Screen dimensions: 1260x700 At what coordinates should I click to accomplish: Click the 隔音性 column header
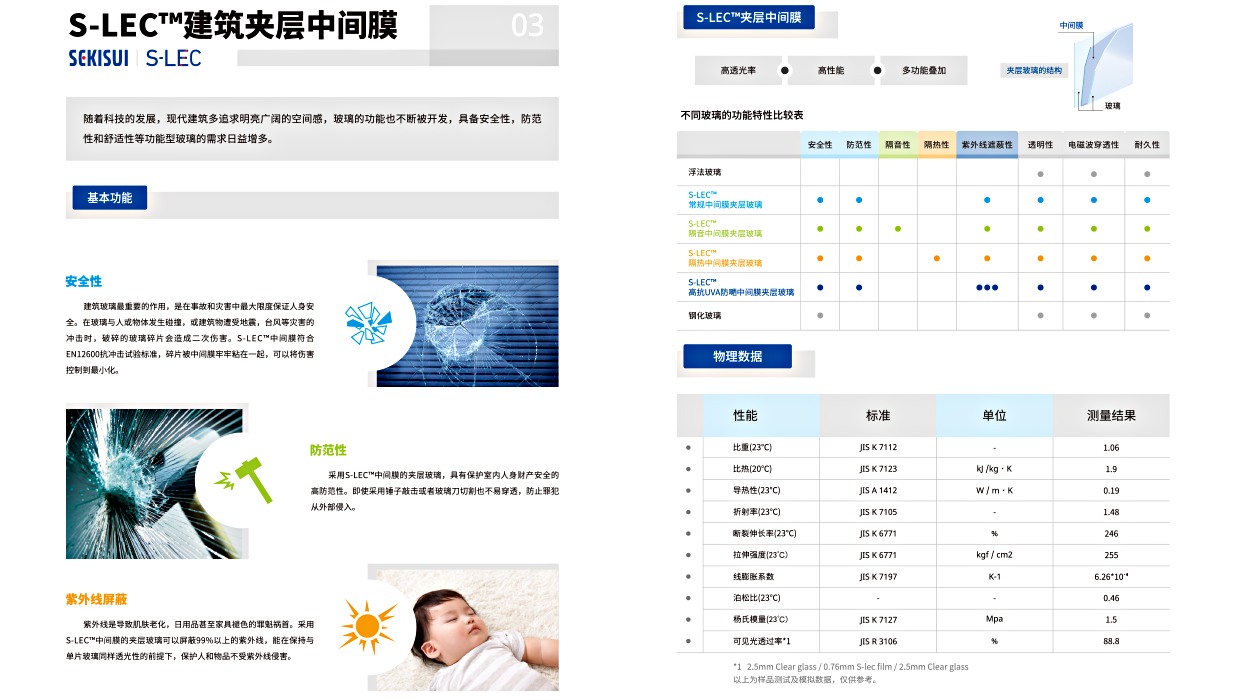point(898,145)
